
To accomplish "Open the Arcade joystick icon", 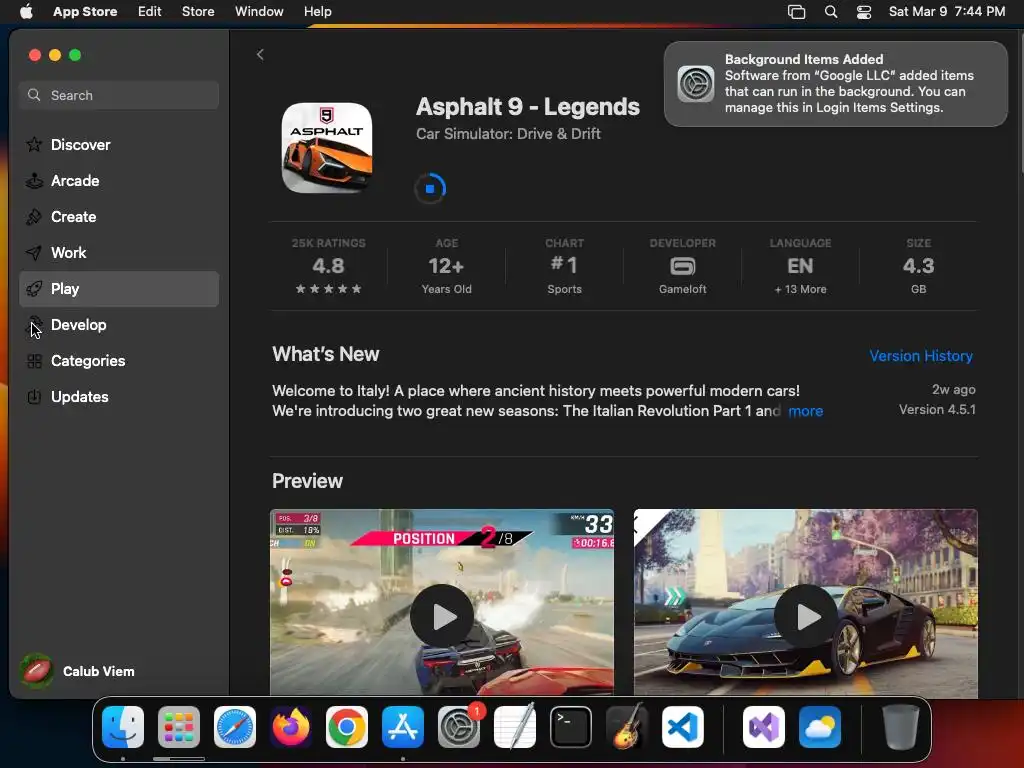I will [34, 180].
